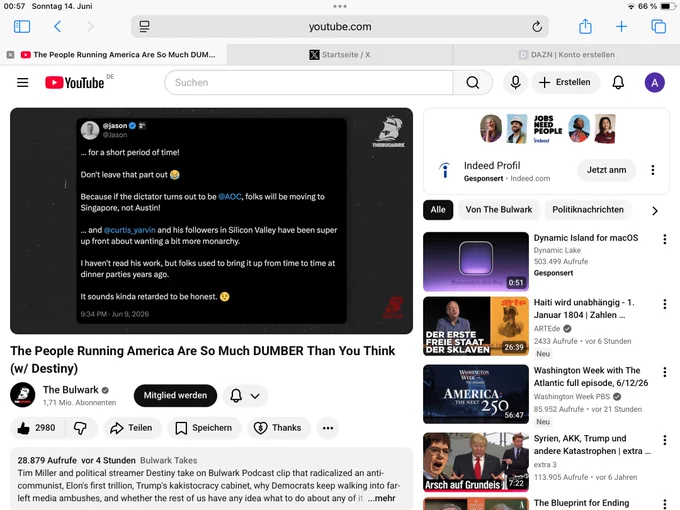This screenshot has height=510, width=680.
Task: Focus the Suchen search field
Action: [x=309, y=82]
